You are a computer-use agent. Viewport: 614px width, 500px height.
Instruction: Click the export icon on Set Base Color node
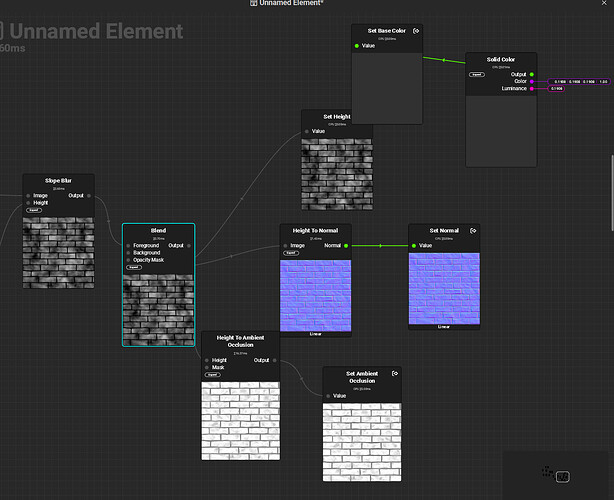[416, 31]
